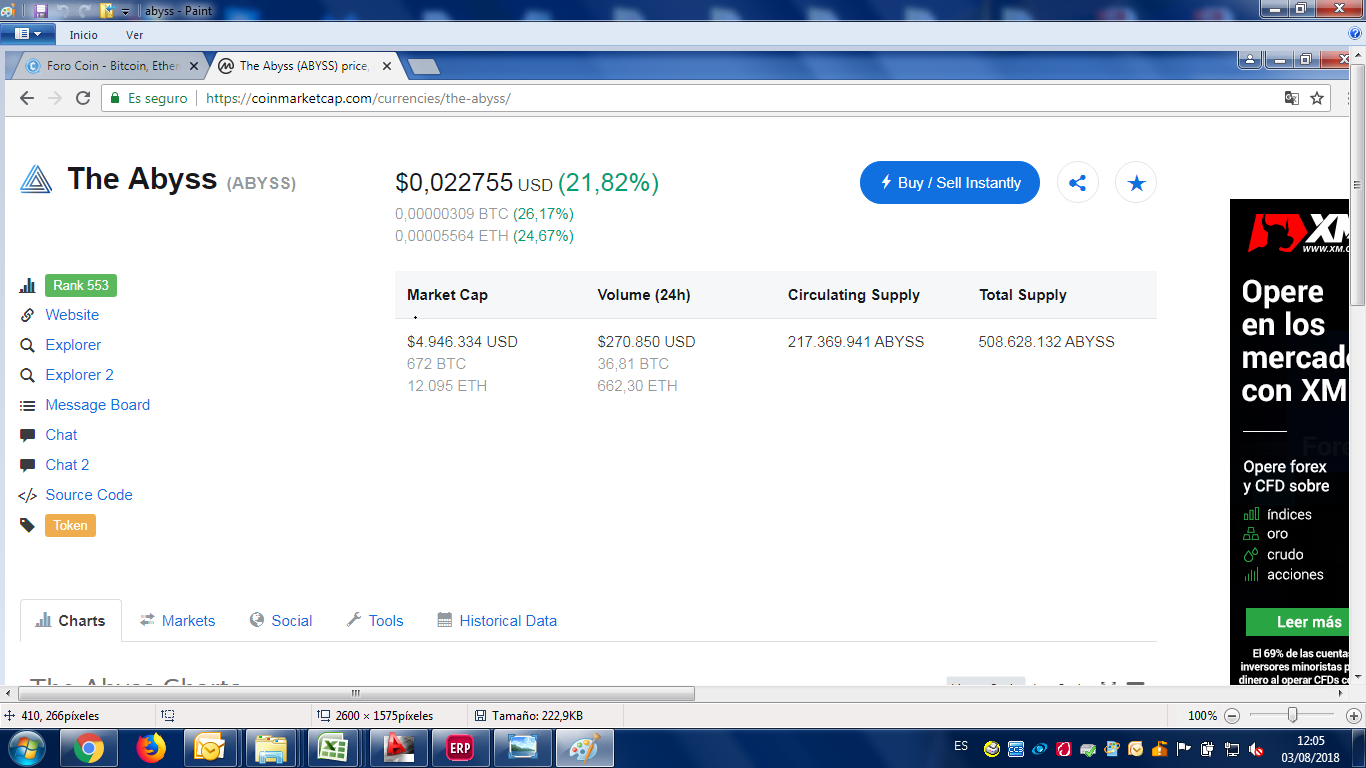Switch to the Ver ribbon tab
The image size is (1366, 768).
135,35
